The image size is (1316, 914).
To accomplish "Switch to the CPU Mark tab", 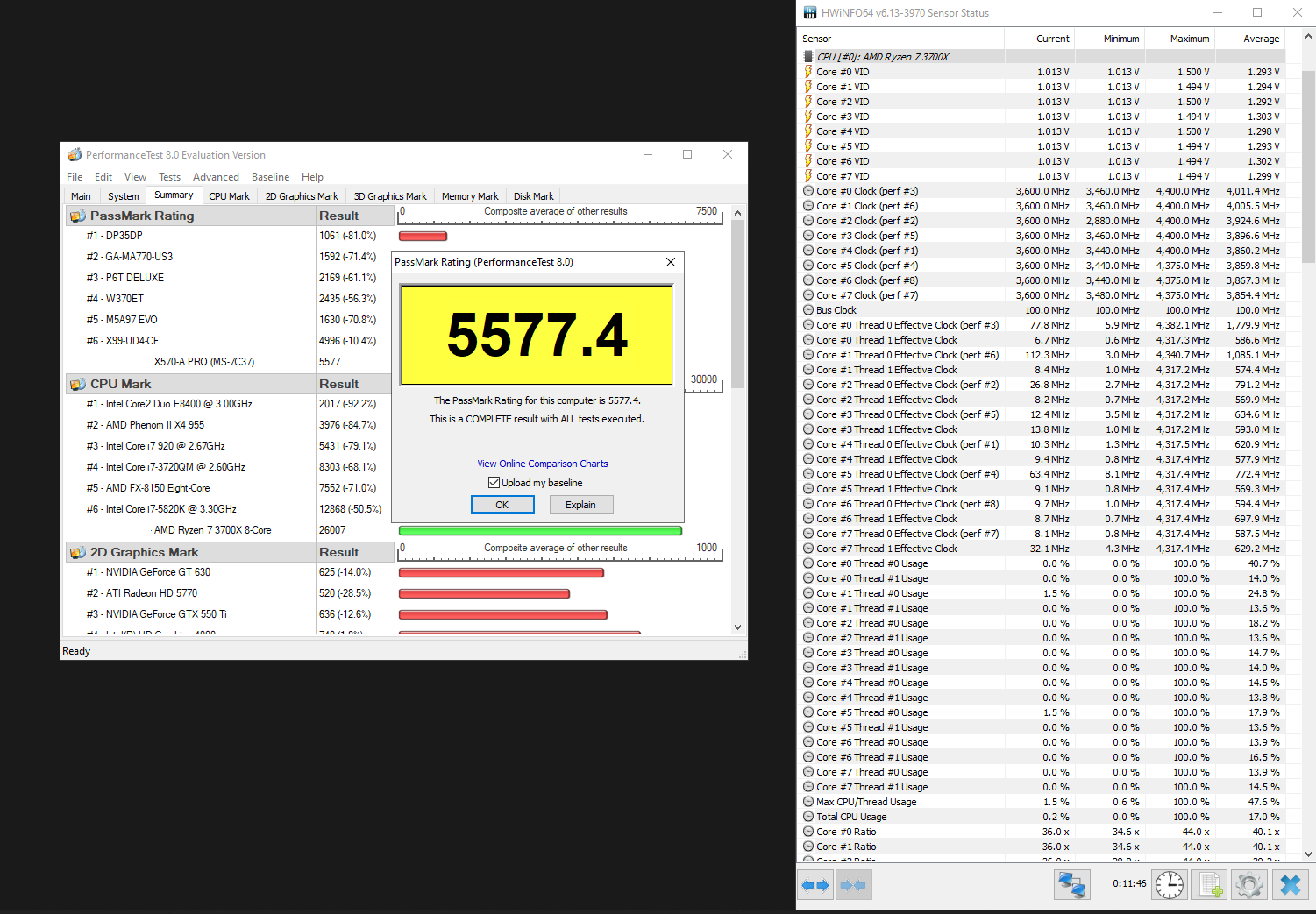I will 229,196.
